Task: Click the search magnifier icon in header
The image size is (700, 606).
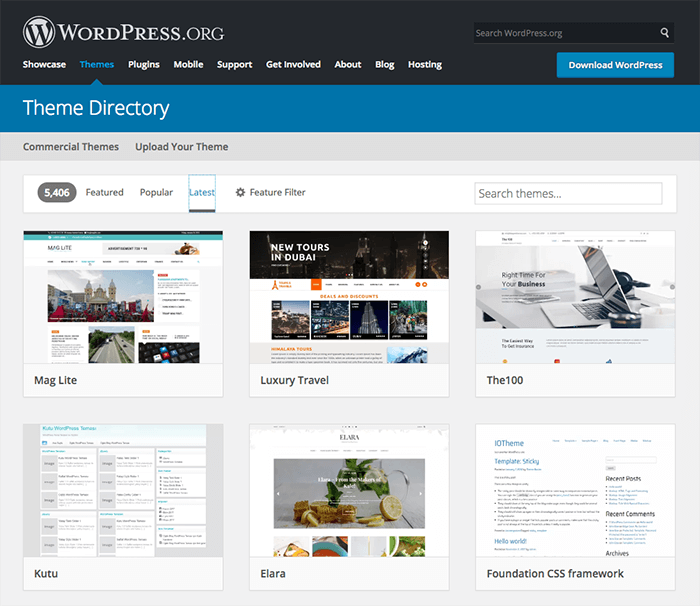Action: (664, 33)
